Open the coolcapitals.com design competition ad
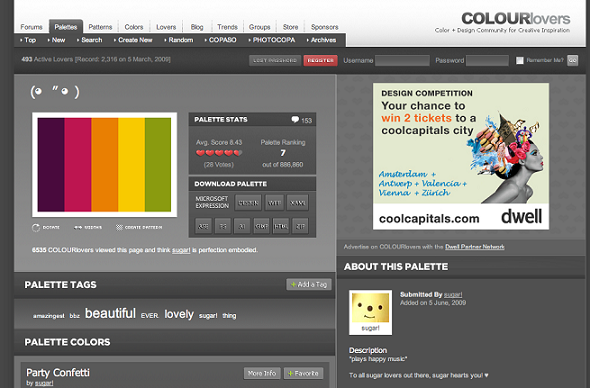 point(461,156)
